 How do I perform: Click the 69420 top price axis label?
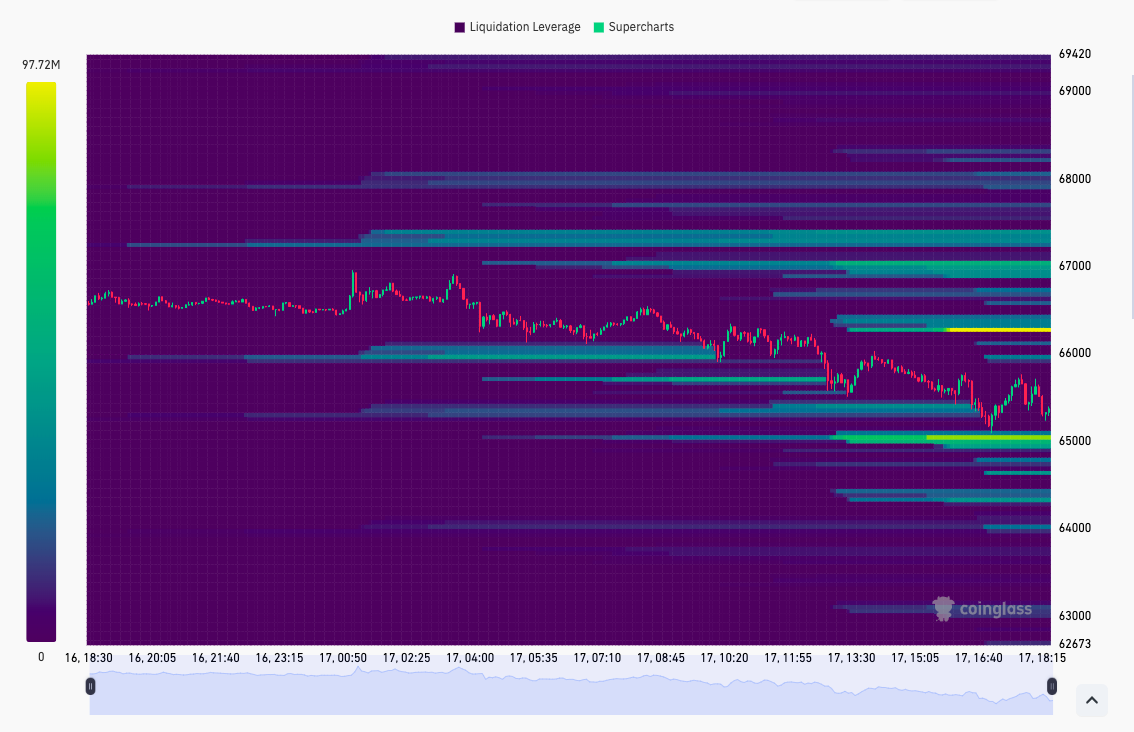pos(1075,54)
